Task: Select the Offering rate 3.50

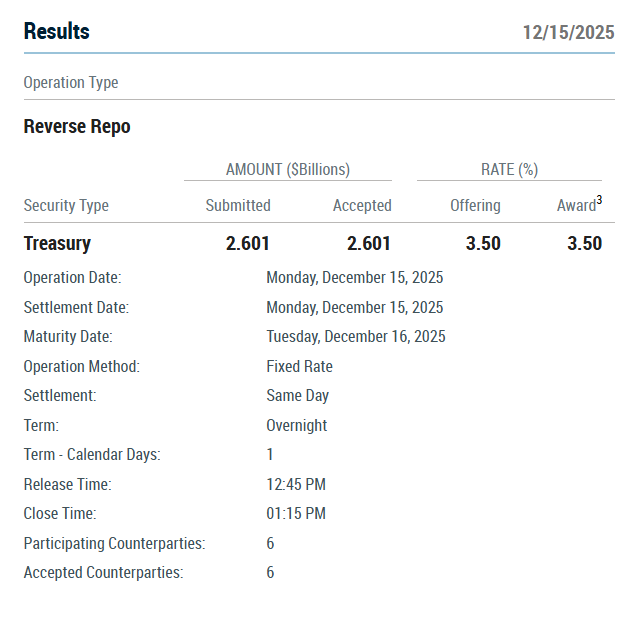Action: pos(483,243)
